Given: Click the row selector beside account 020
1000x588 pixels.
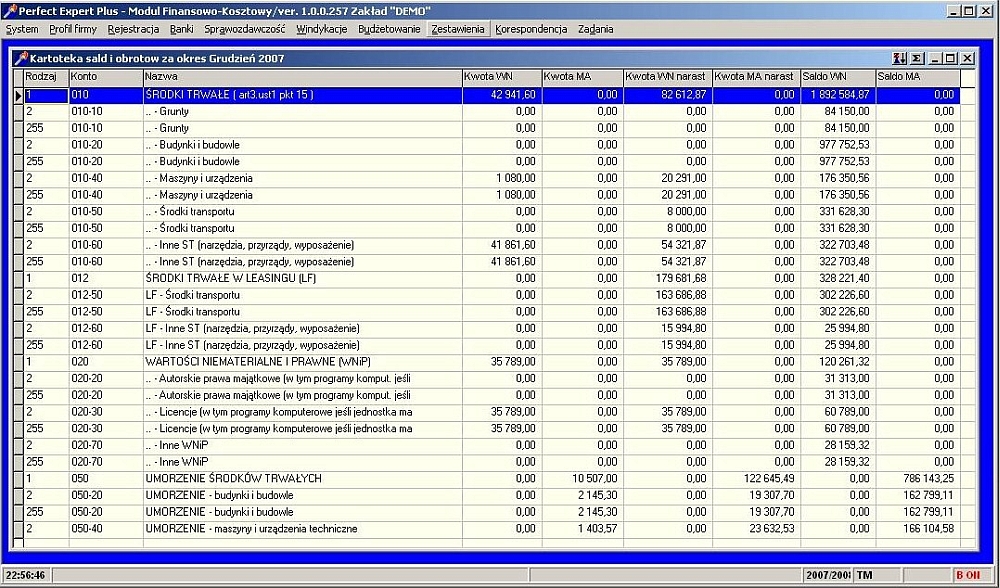Looking at the screenshot, I should [18, 362].
